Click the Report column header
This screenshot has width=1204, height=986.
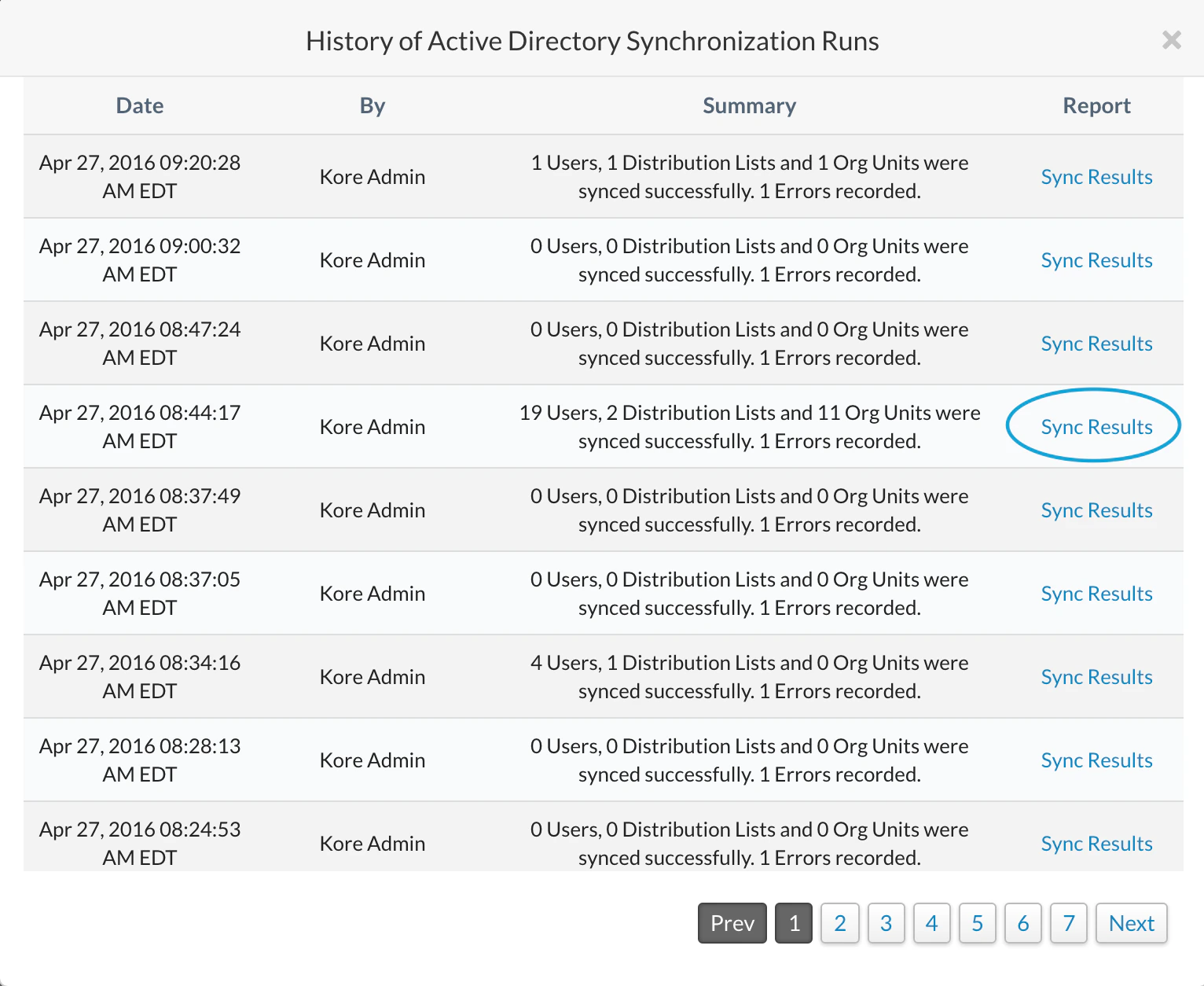click(1096, 105)
